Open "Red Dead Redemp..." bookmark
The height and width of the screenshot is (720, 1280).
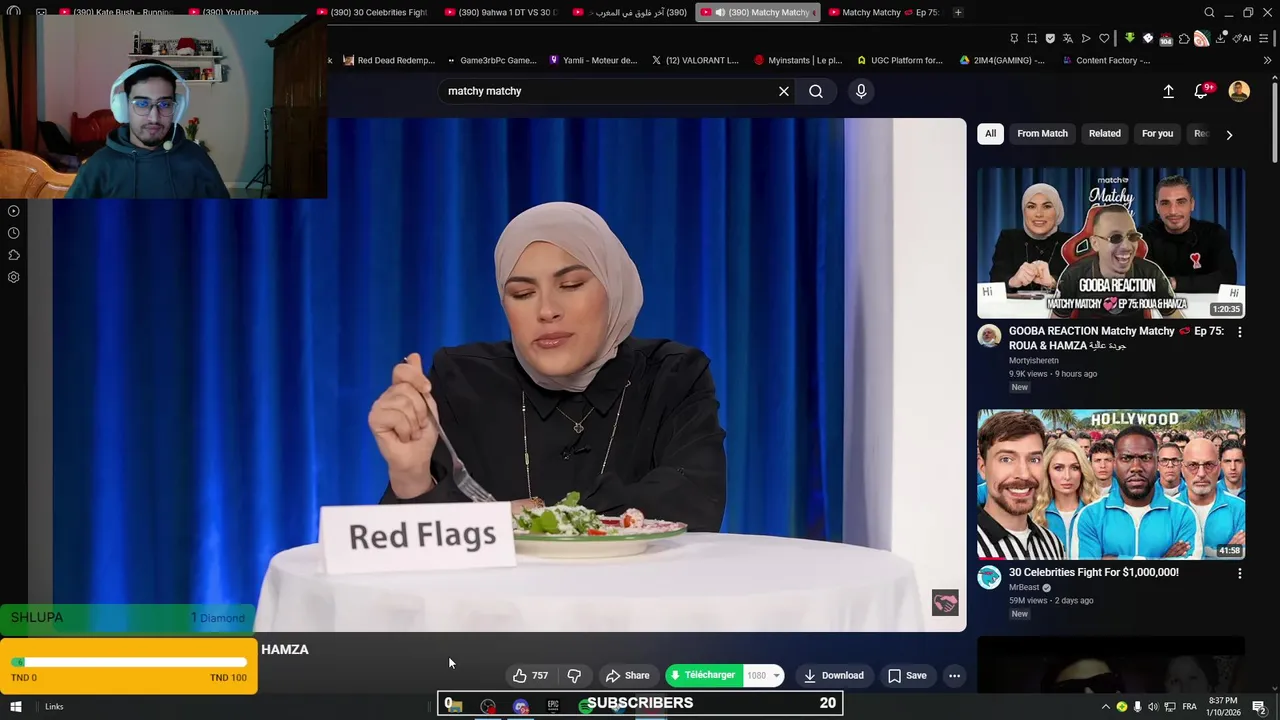389,60
